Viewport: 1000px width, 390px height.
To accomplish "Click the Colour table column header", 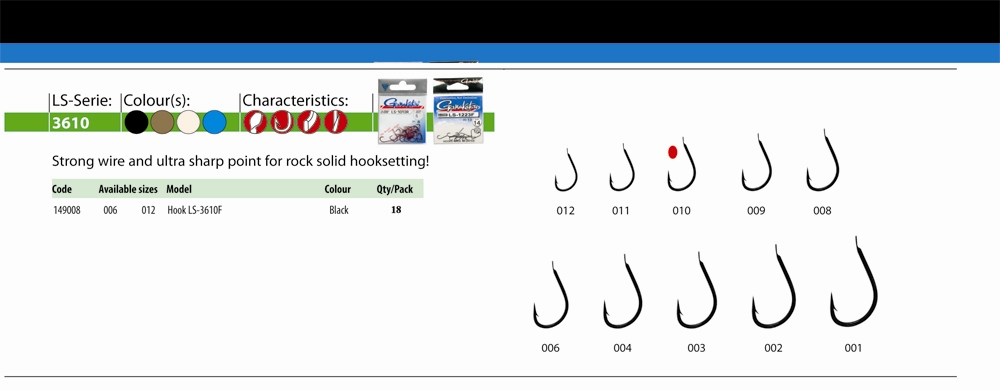I will pyautogui.click(x=337, y=189).
